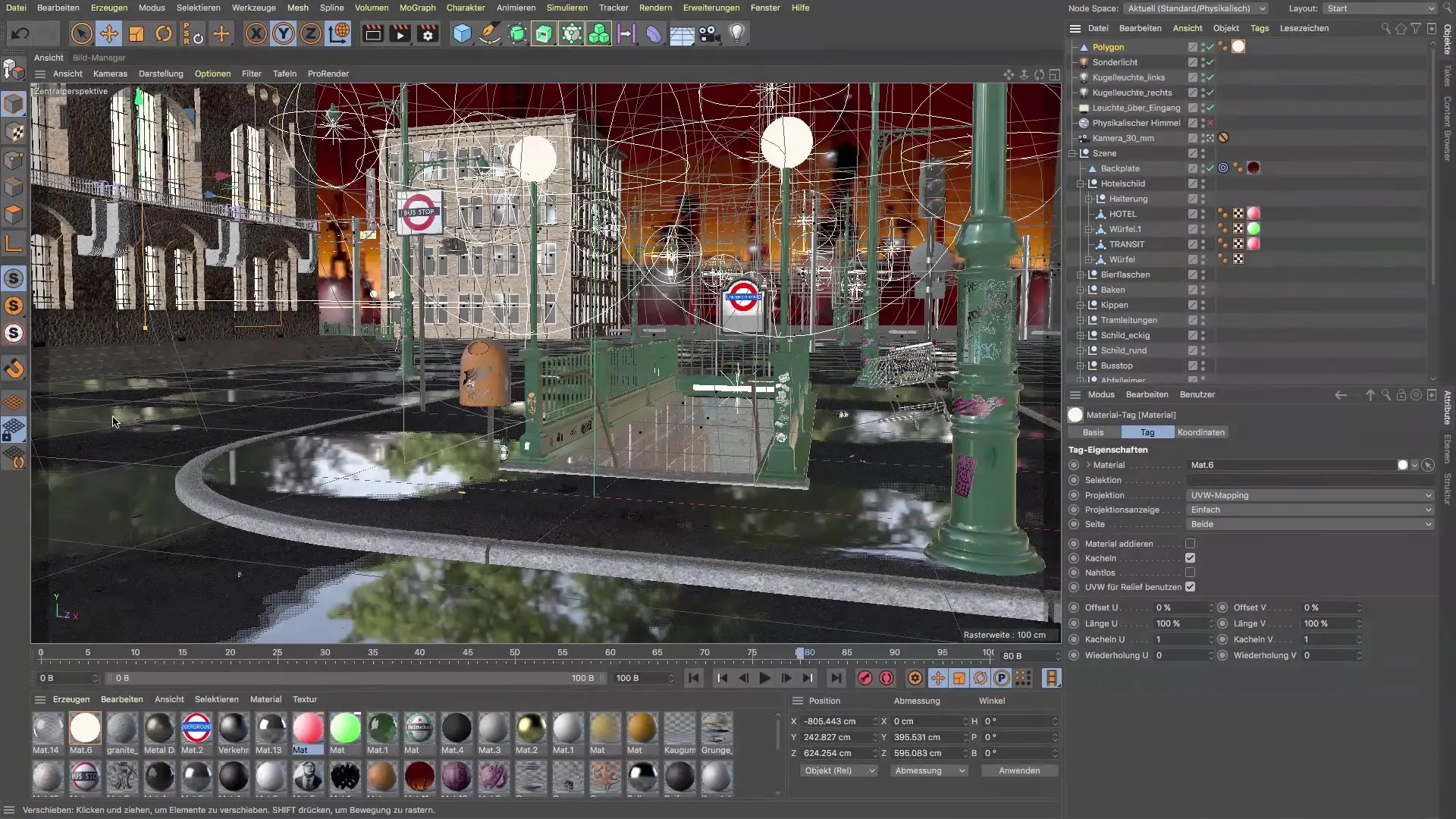This screenshot has width=1456, height=819.
Task: Open the Rendern menu
Action: (x=655, y=8)
